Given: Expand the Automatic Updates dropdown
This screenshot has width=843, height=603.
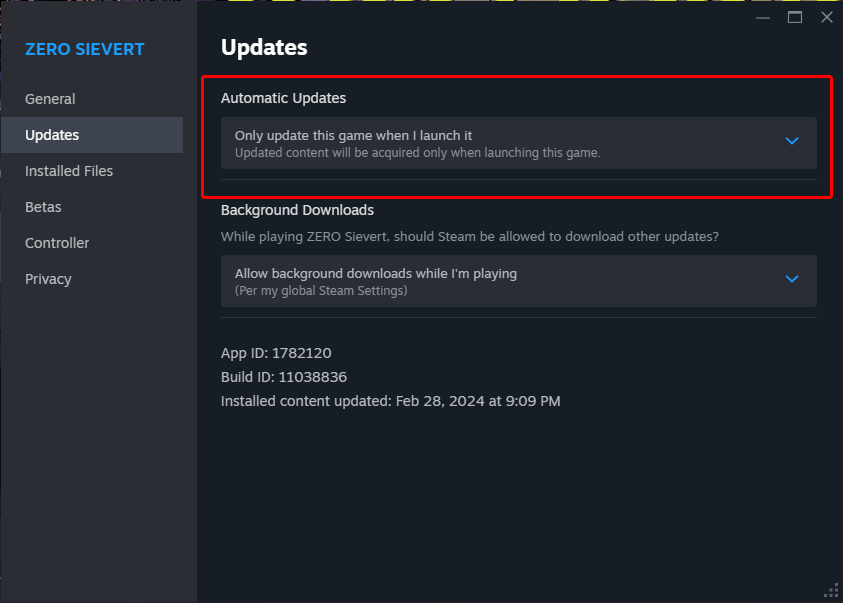Looking at the screenshot, I should click(519, 143).
